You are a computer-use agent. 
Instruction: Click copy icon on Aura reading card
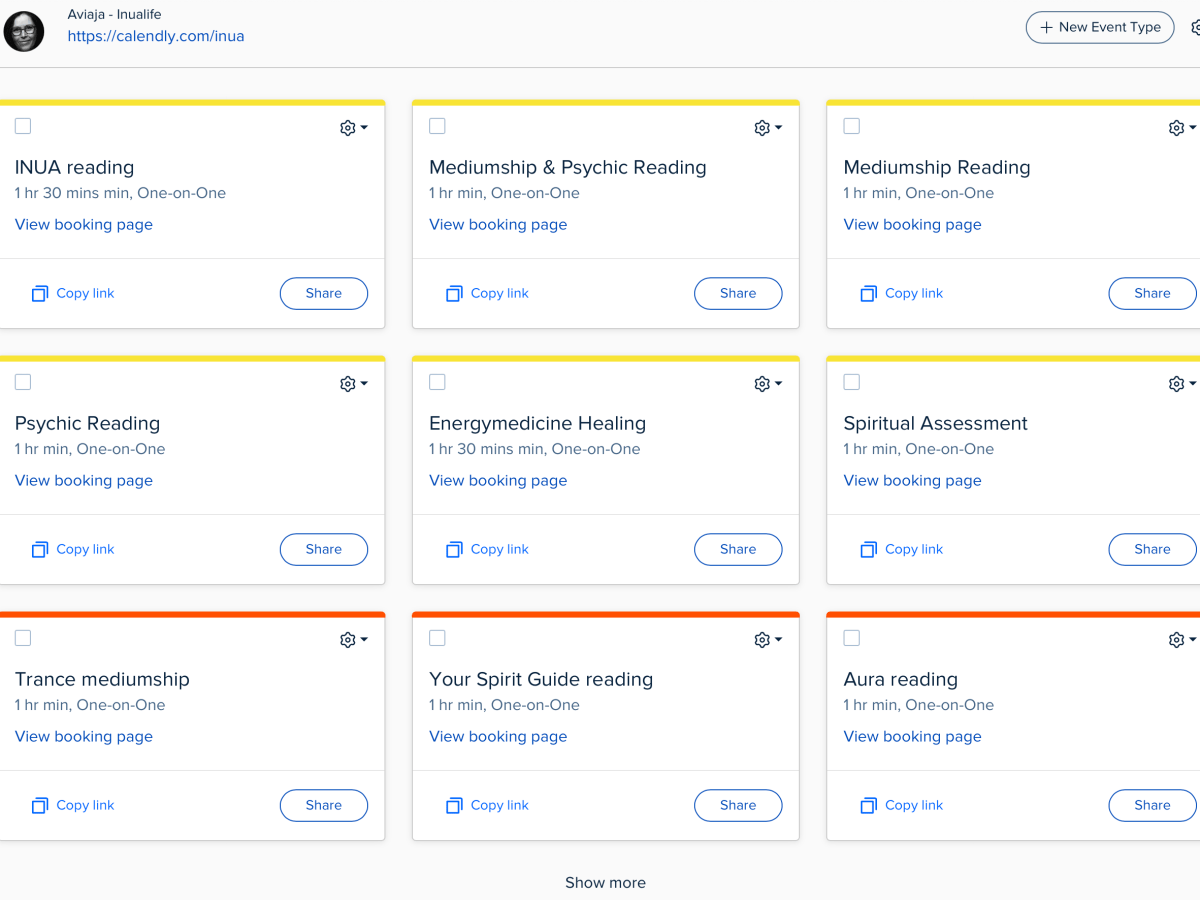[x=868, y=806]
